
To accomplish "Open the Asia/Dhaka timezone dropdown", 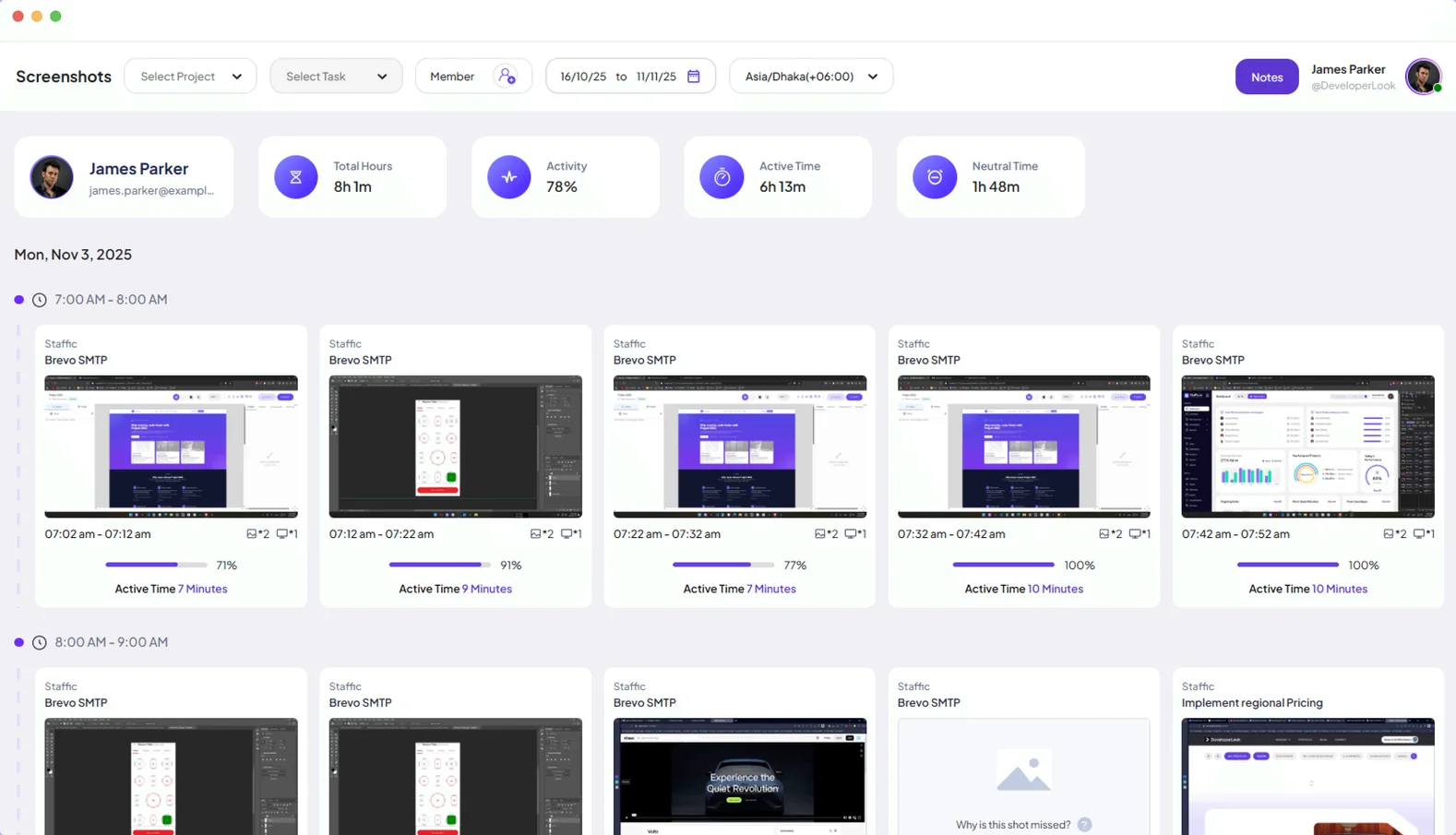I will coord(811,77).
